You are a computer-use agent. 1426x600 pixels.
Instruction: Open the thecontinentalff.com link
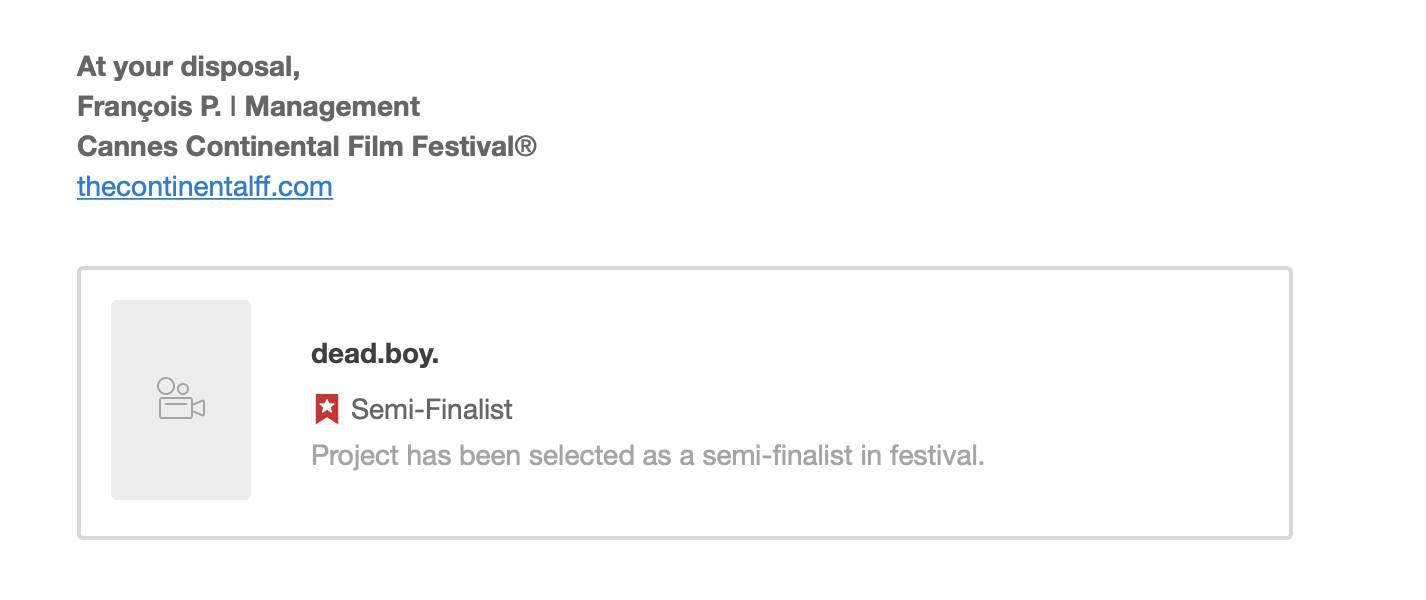[x=204, y=187]
